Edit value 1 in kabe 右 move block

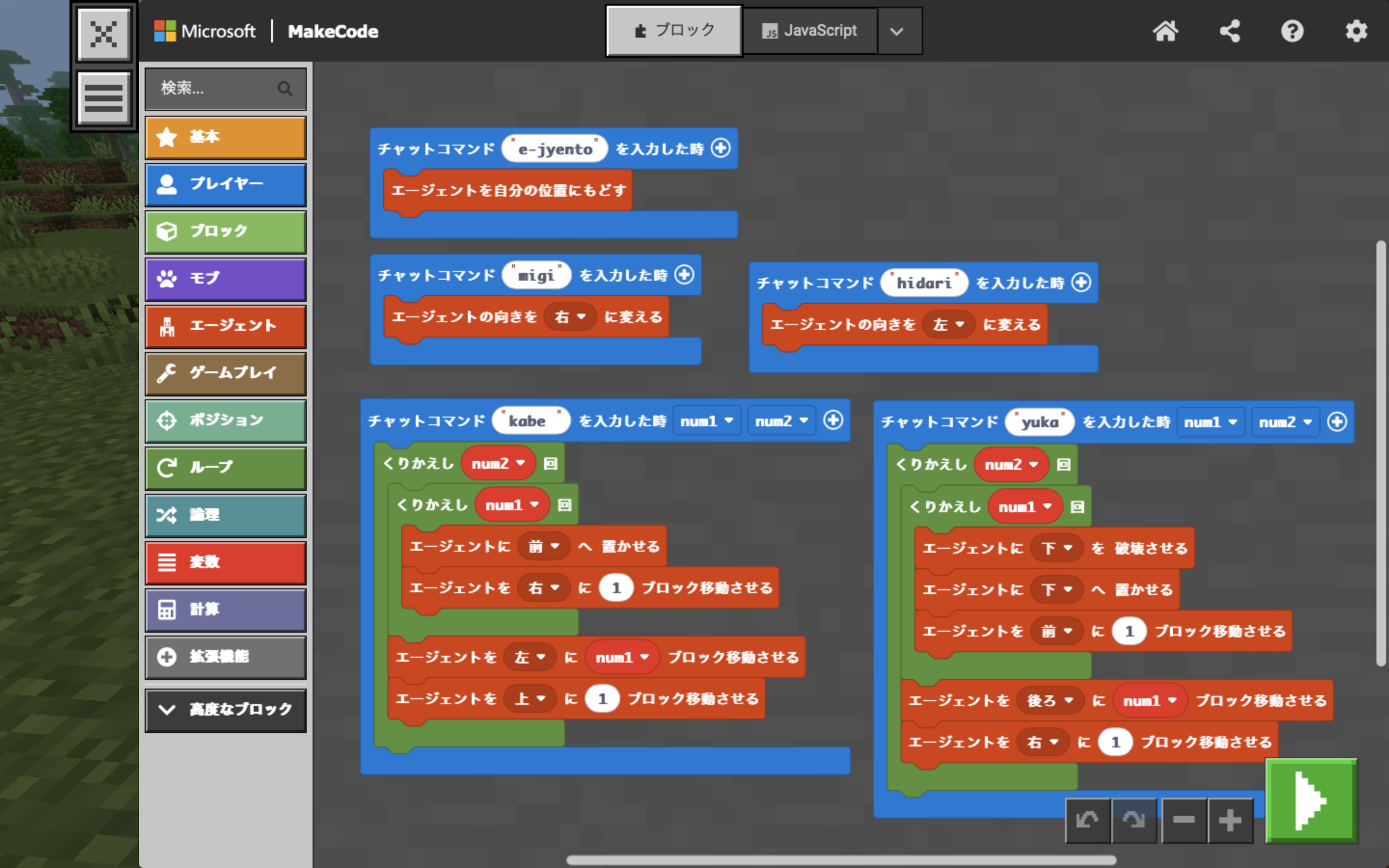point(616,588)
